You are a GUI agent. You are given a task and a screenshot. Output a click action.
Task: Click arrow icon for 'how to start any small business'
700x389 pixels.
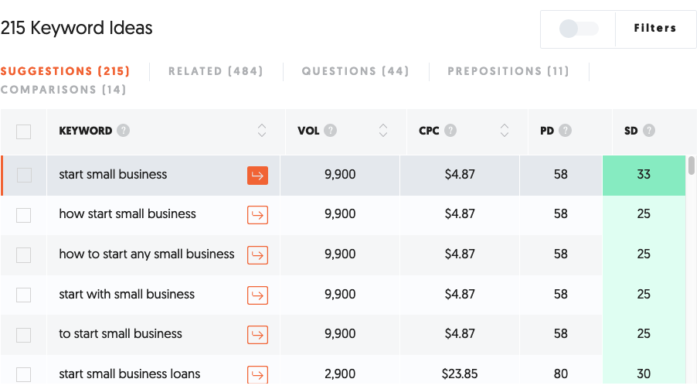coord(258,255)
